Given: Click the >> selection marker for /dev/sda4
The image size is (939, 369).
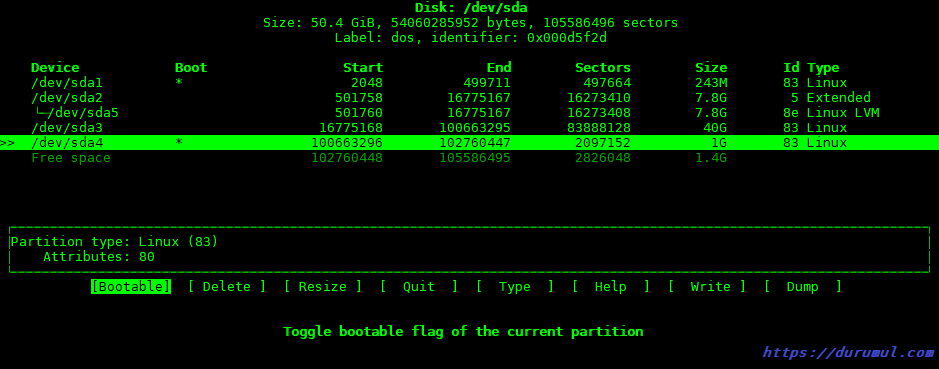Looking at the screenshot, I should pos(8,143).
